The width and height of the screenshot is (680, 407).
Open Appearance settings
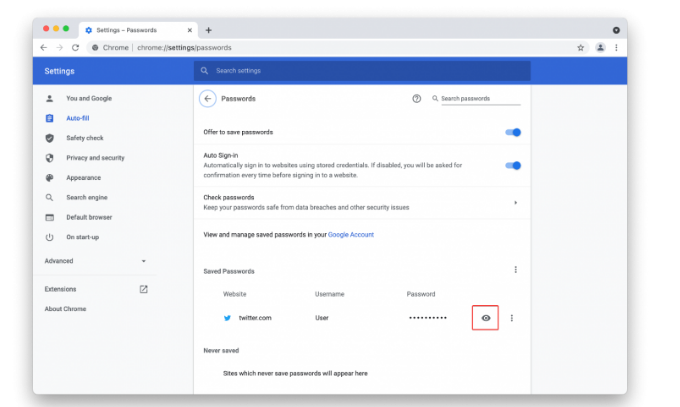[x=83, y=178]
